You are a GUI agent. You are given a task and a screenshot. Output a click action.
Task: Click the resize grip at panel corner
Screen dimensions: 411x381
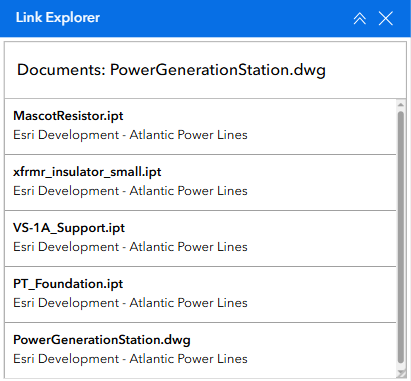402,374
